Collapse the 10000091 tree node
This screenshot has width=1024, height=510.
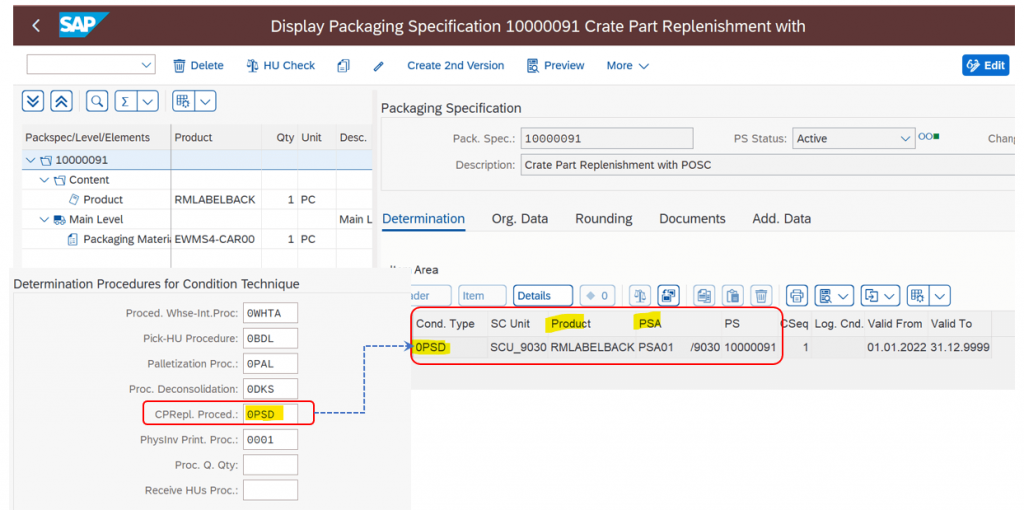[x=30, y=160]
